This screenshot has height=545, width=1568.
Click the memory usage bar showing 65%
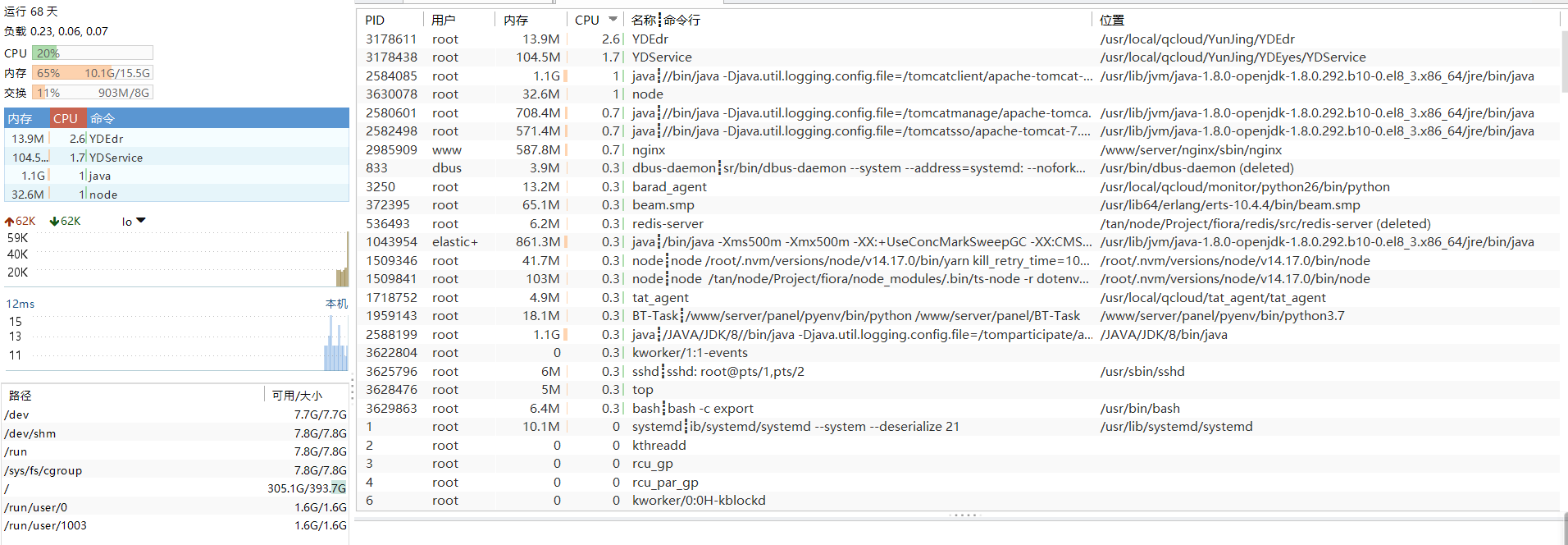click(93, 73)
